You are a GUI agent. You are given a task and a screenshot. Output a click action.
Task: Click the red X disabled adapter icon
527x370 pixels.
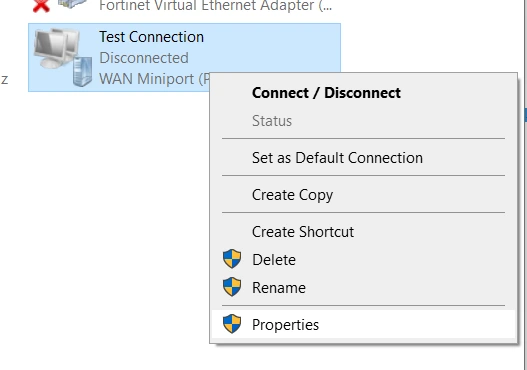point(41,6)
